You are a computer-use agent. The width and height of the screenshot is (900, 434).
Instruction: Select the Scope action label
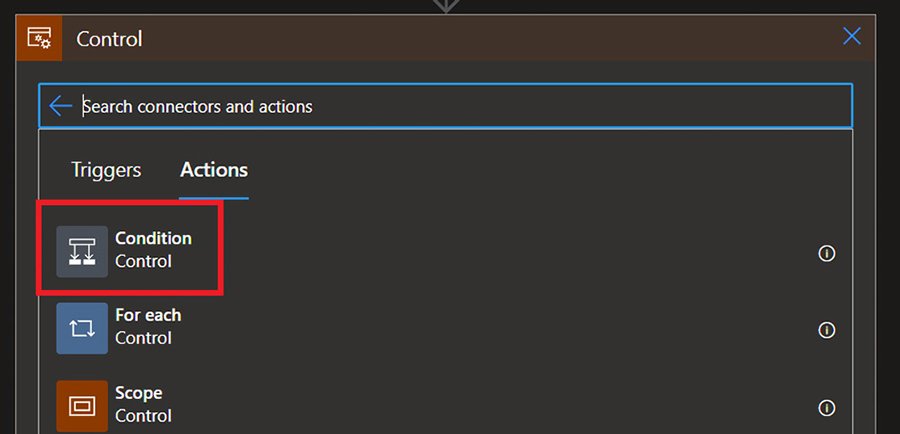(138, 393)
